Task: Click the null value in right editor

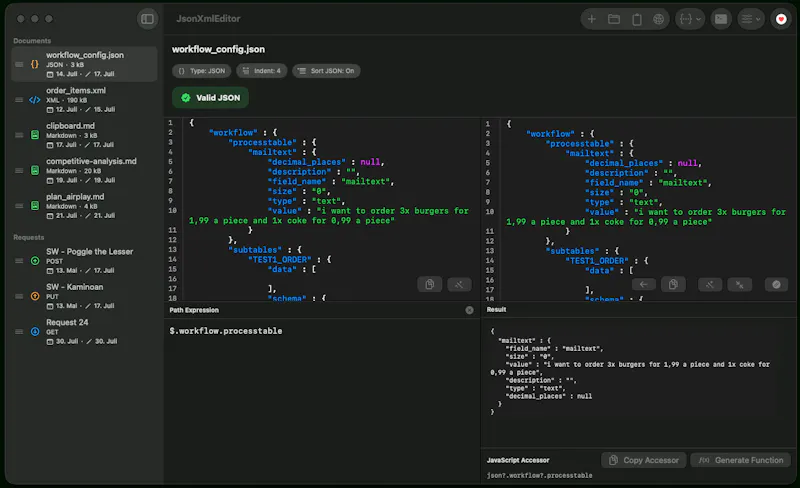Action: tap(687, 163)
